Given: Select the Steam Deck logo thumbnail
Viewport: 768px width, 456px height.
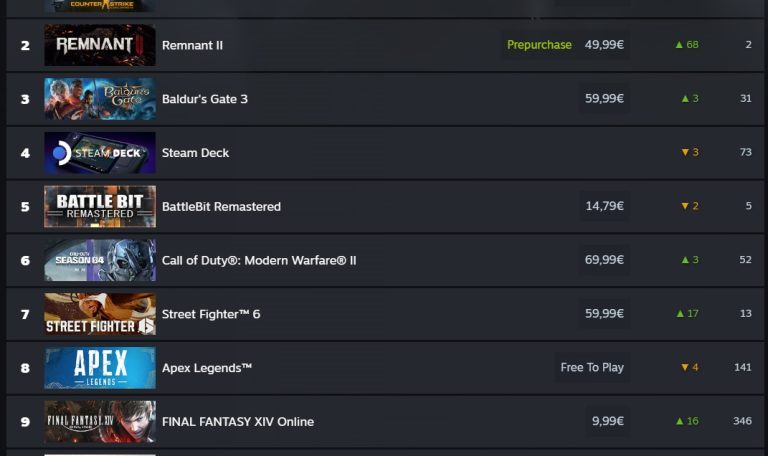Looking at the screenshot, I should coord(100,153).
